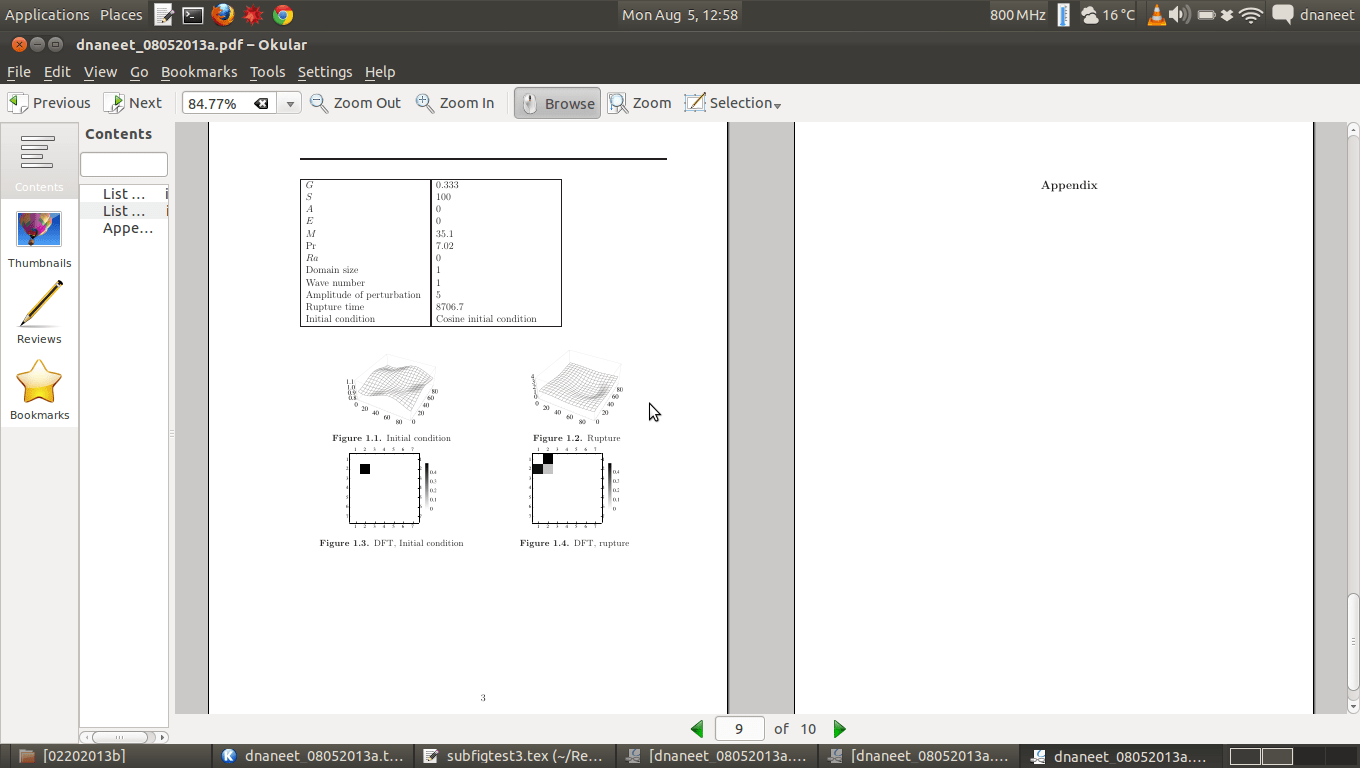Open the Bookmarks menu
This screenshot has width=1360, height=768.
point(199,72)
